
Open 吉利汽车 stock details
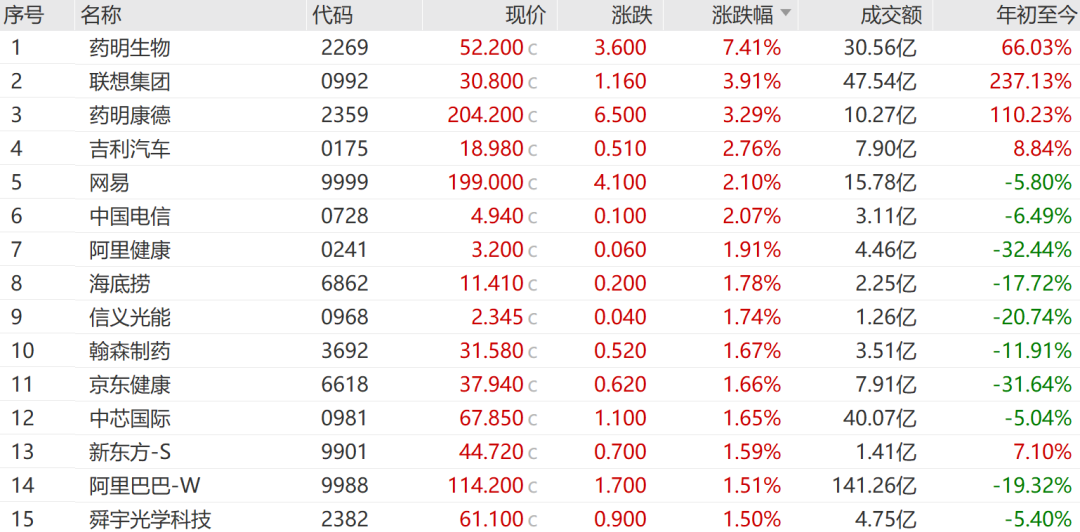coord(540,149)
